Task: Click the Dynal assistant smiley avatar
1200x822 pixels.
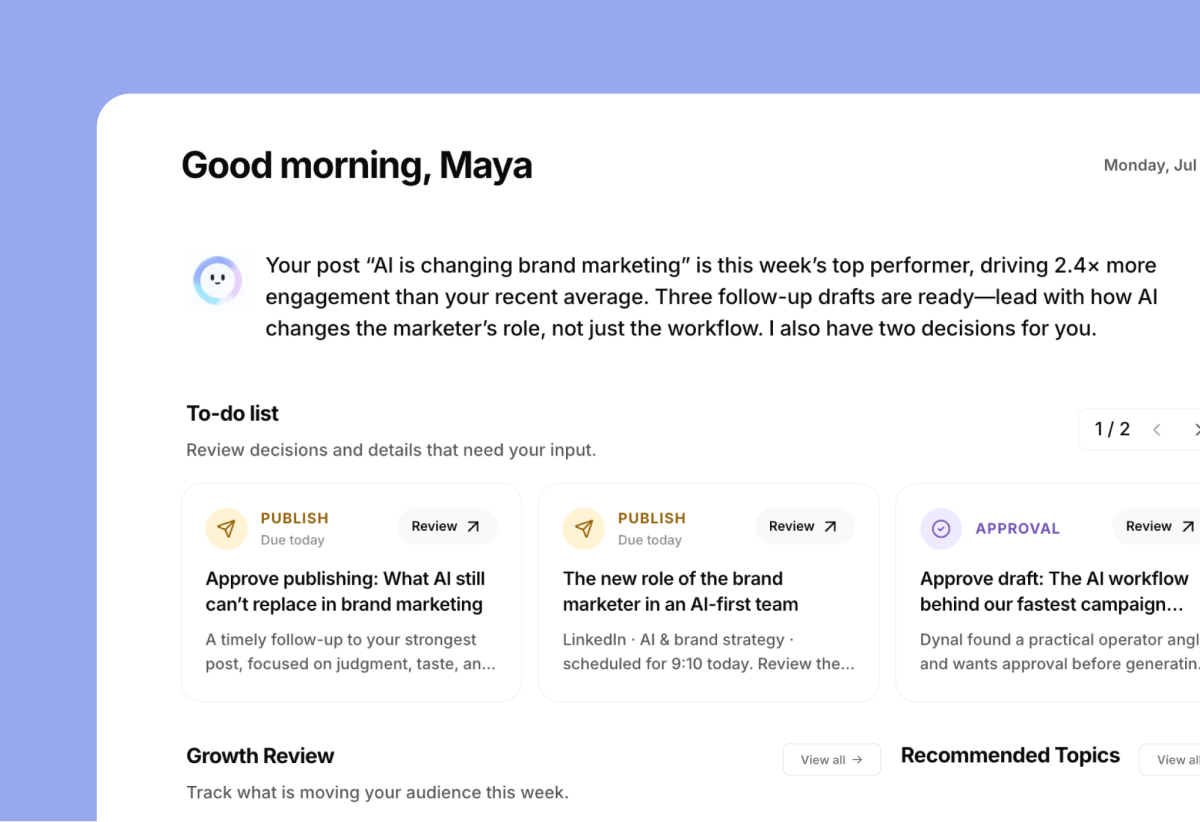Action: tap(217, 280)
